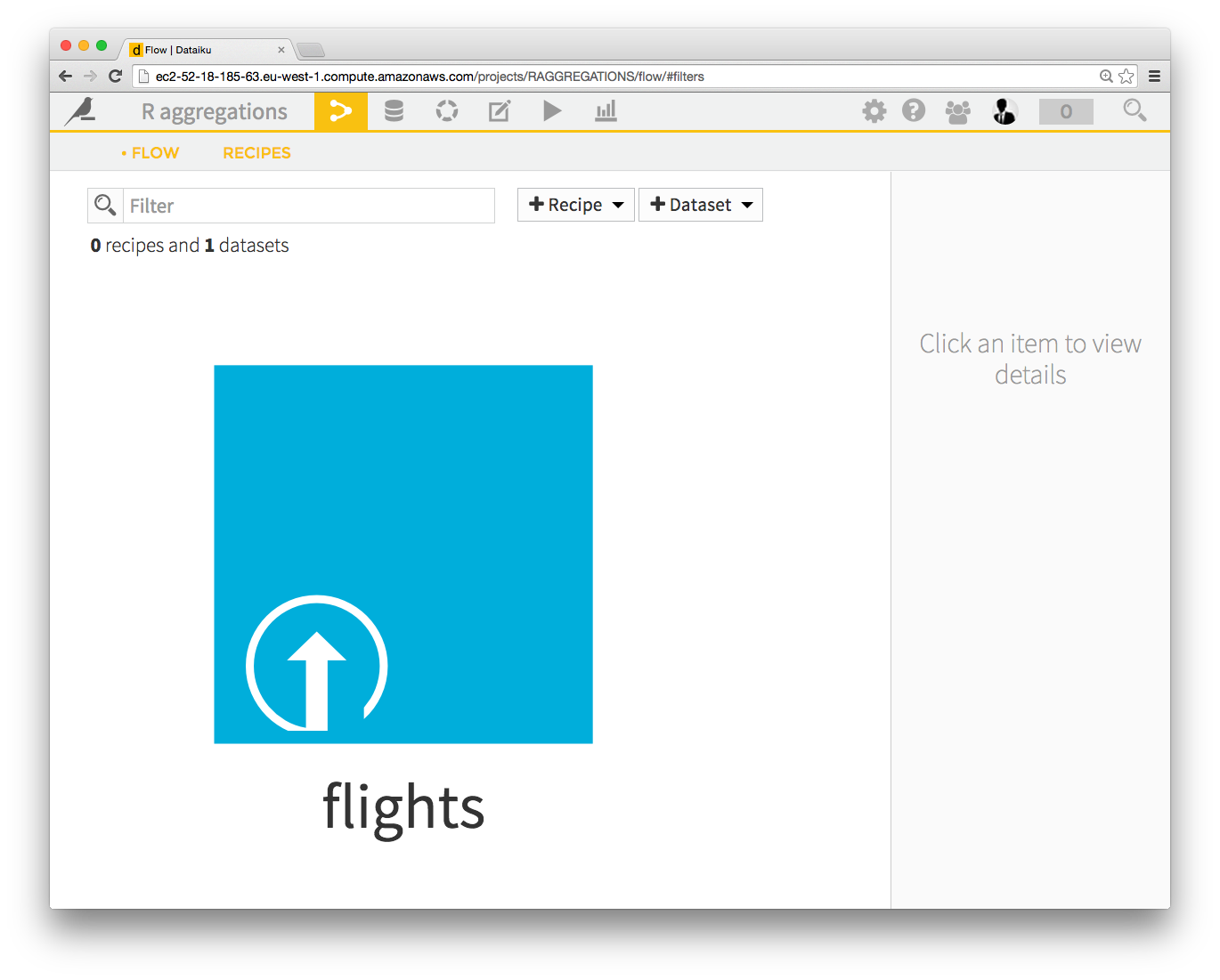Select the flights dataset tile
The height and width of the screenshot is (980, 1220).
click(403, 554)
